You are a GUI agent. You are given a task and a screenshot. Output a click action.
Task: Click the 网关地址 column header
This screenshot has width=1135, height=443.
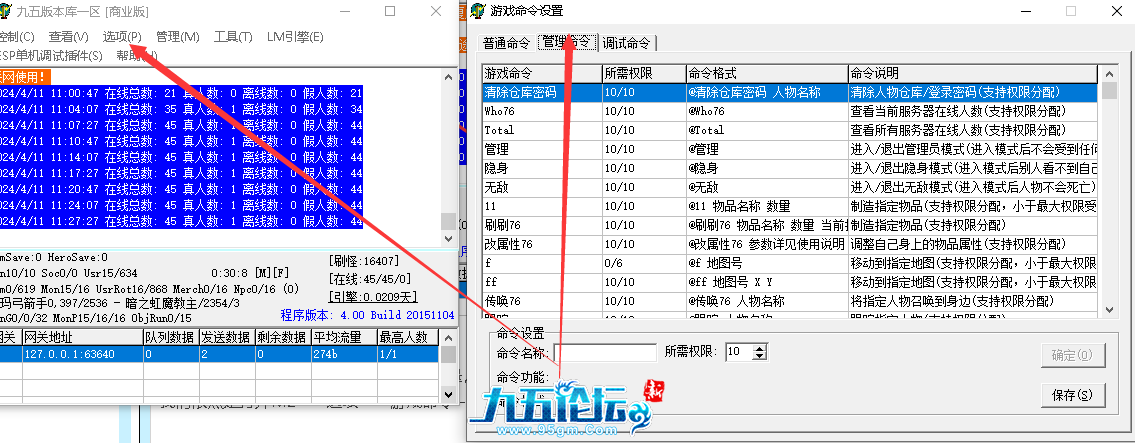click(82, 337)
